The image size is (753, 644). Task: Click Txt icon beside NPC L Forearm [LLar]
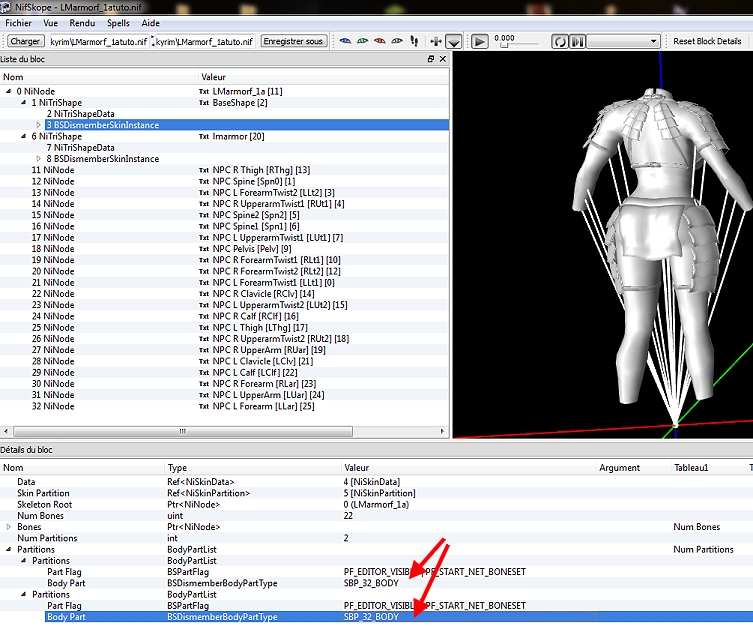(x=204, y=406)
